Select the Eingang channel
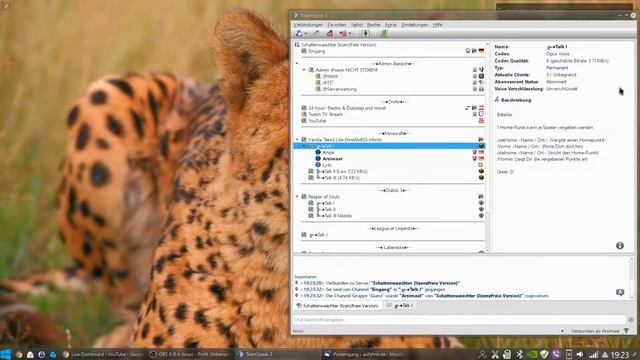The image size is (640, 360). pos(317,51)
